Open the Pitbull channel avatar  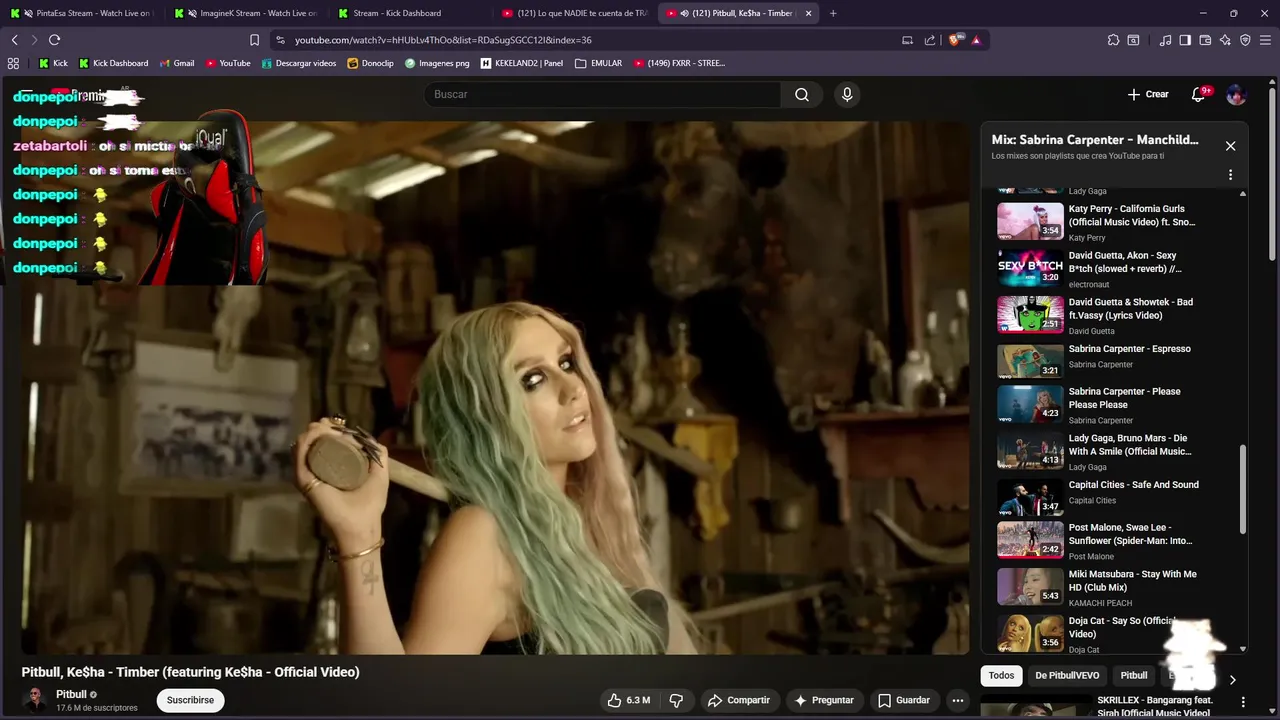tap(35, 700)
